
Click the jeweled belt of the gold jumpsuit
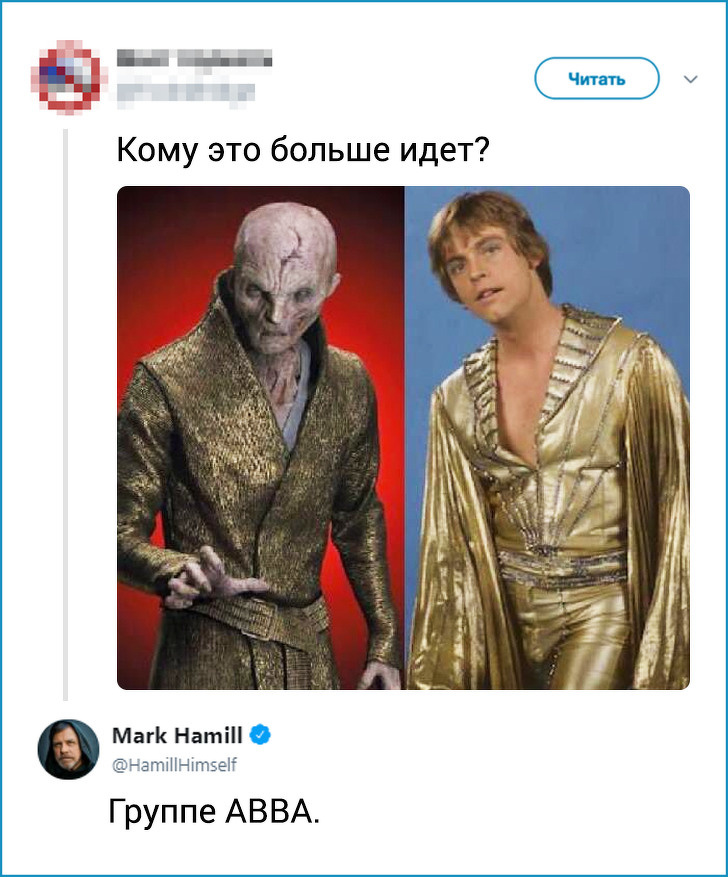[x=561, y=568]
